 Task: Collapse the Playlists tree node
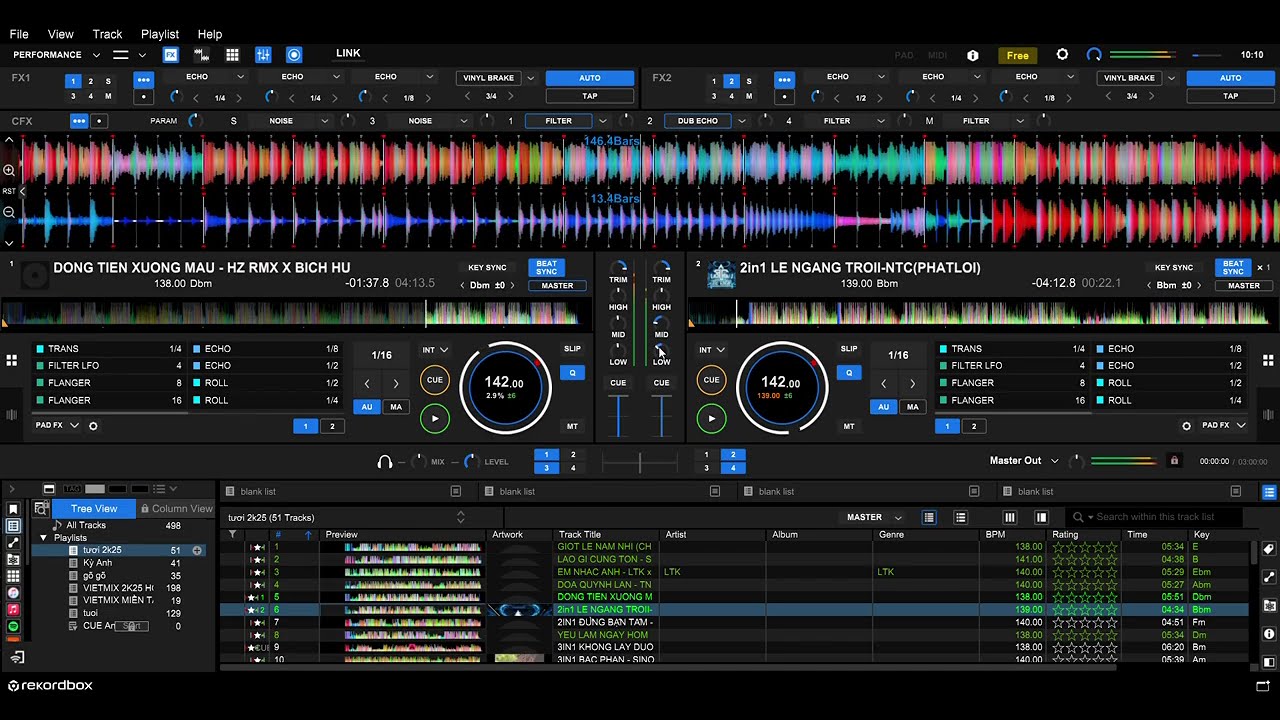click(x=43, y=538)
